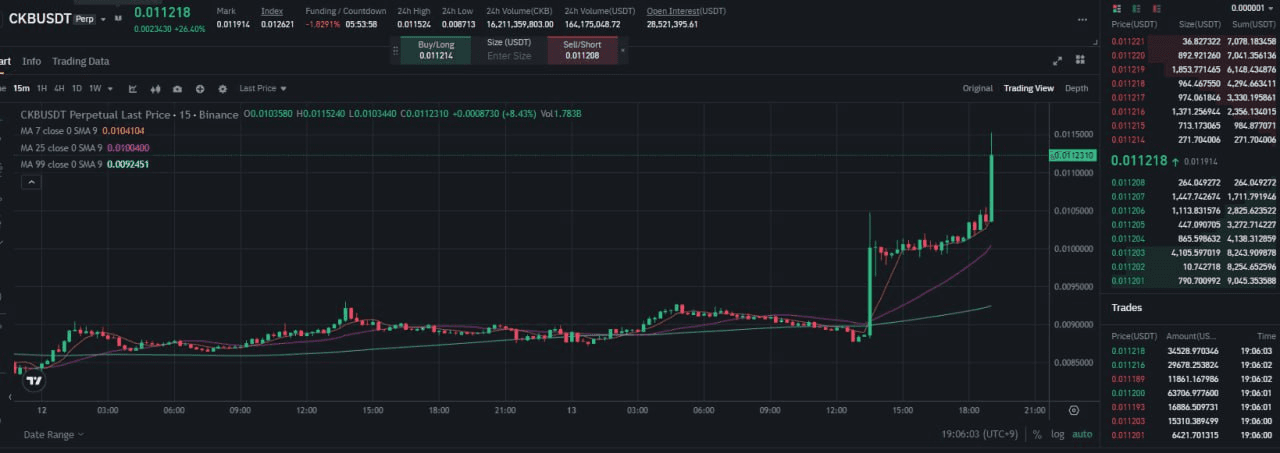Select 15m timeframe

click(21, 88)
